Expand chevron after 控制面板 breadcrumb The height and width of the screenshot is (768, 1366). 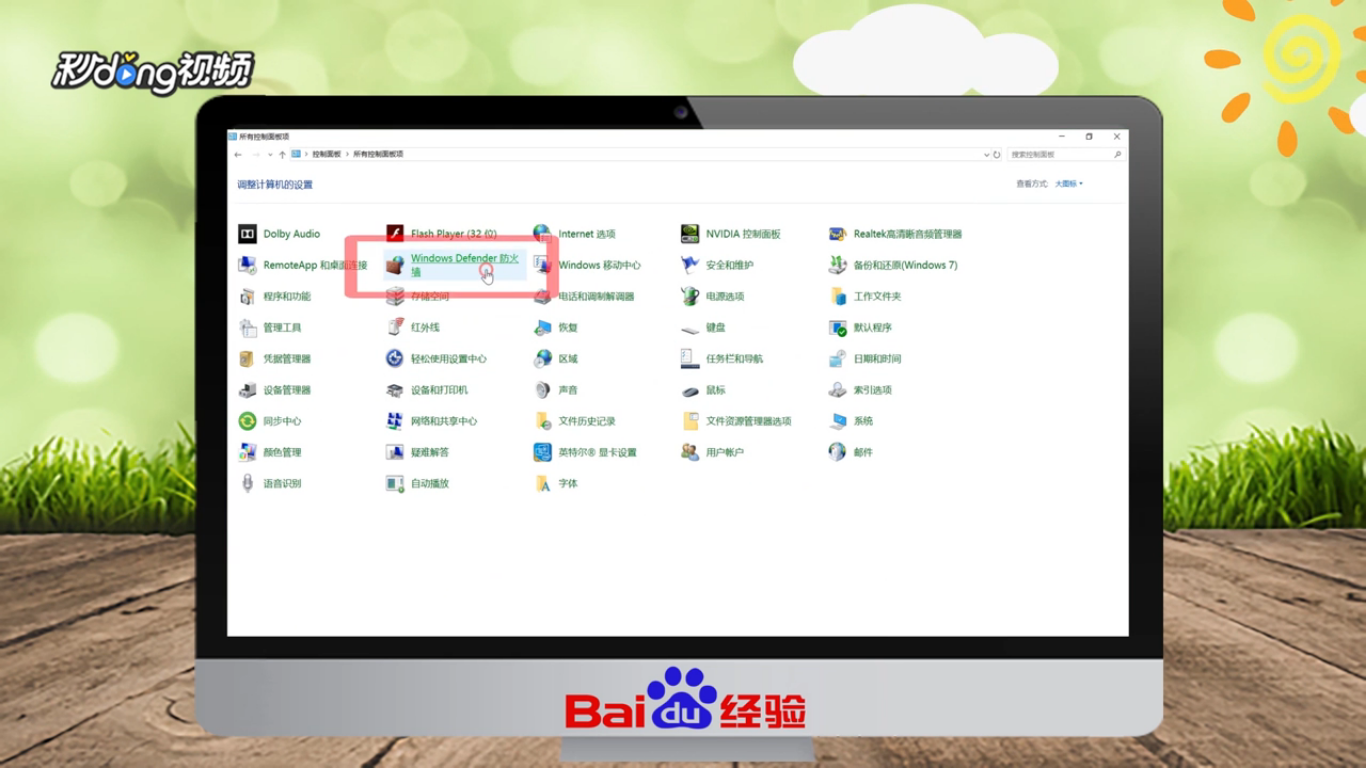[x=347, y=155]
